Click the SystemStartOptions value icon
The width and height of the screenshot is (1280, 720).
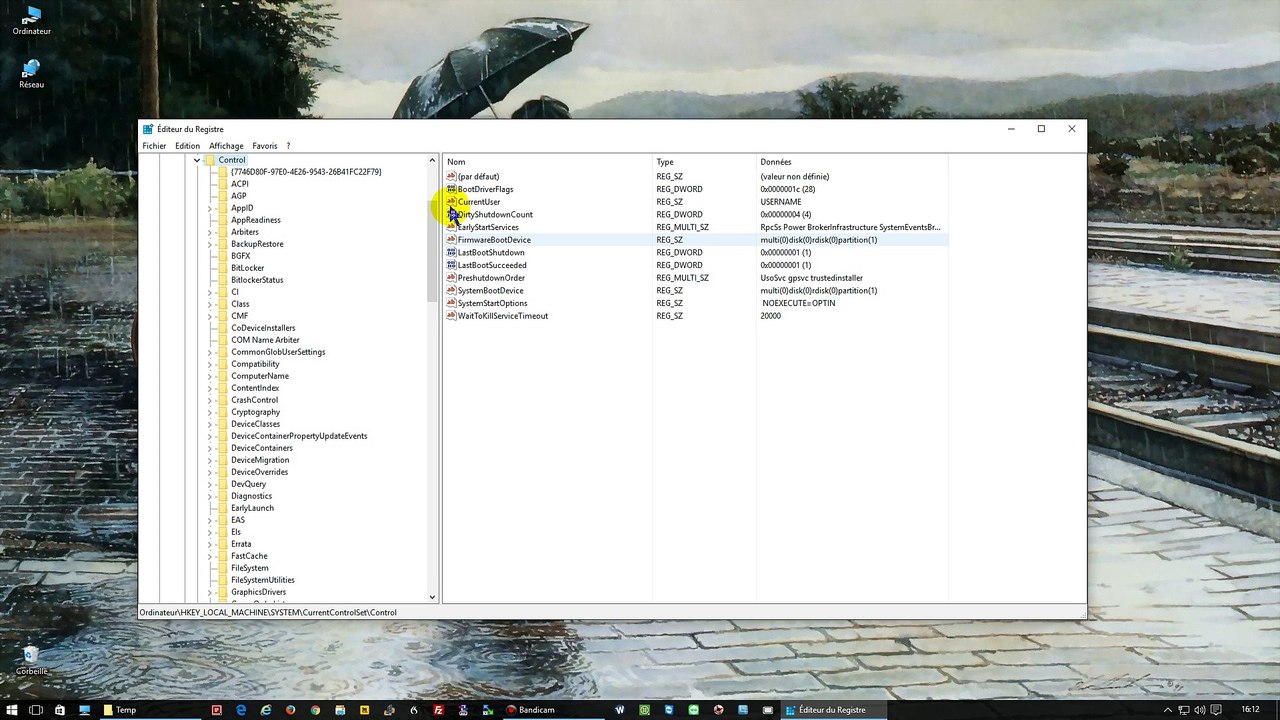coord(451,303)
